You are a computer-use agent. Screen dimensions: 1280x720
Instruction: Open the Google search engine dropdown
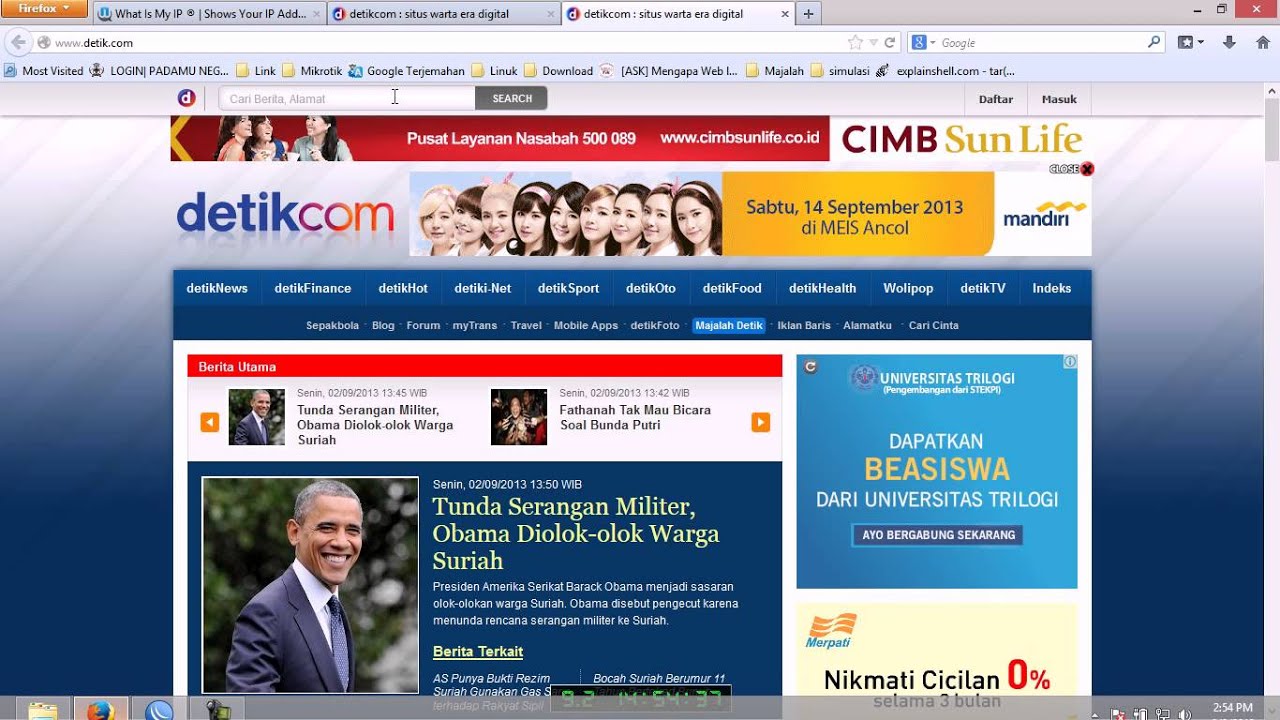(922, 43)
